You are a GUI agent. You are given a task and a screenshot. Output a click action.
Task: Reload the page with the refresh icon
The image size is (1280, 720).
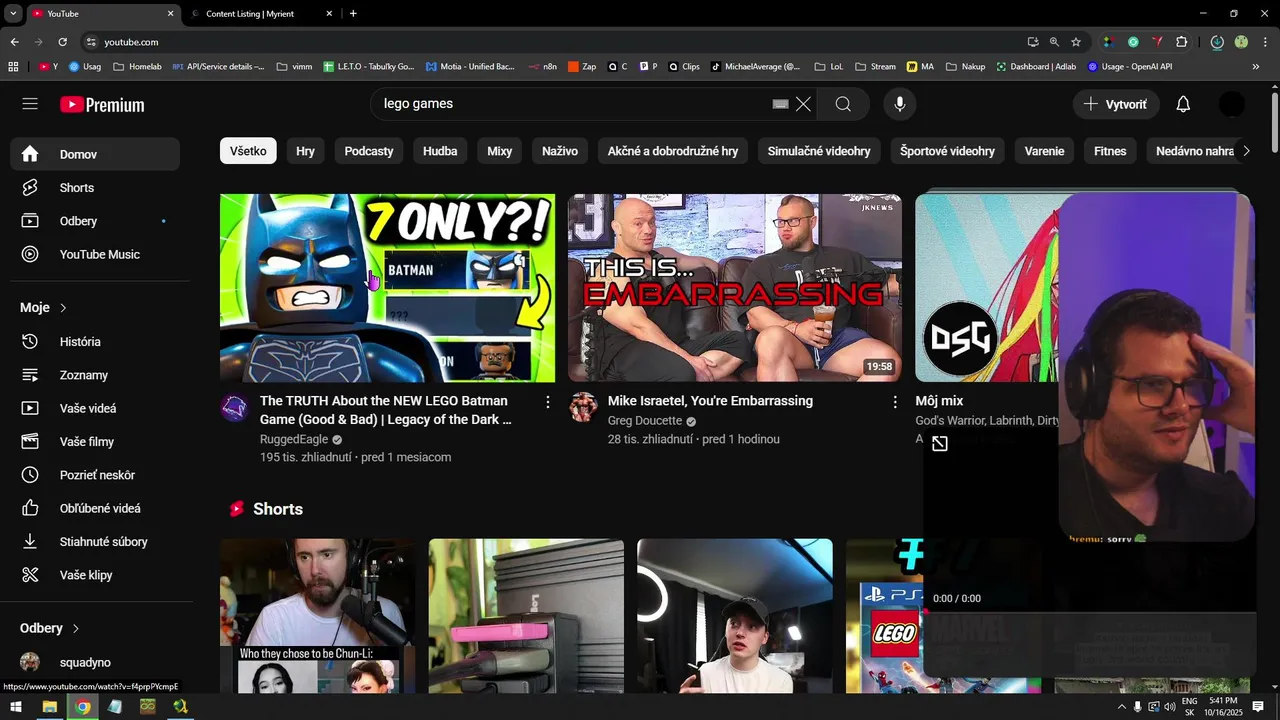(62, 42)
